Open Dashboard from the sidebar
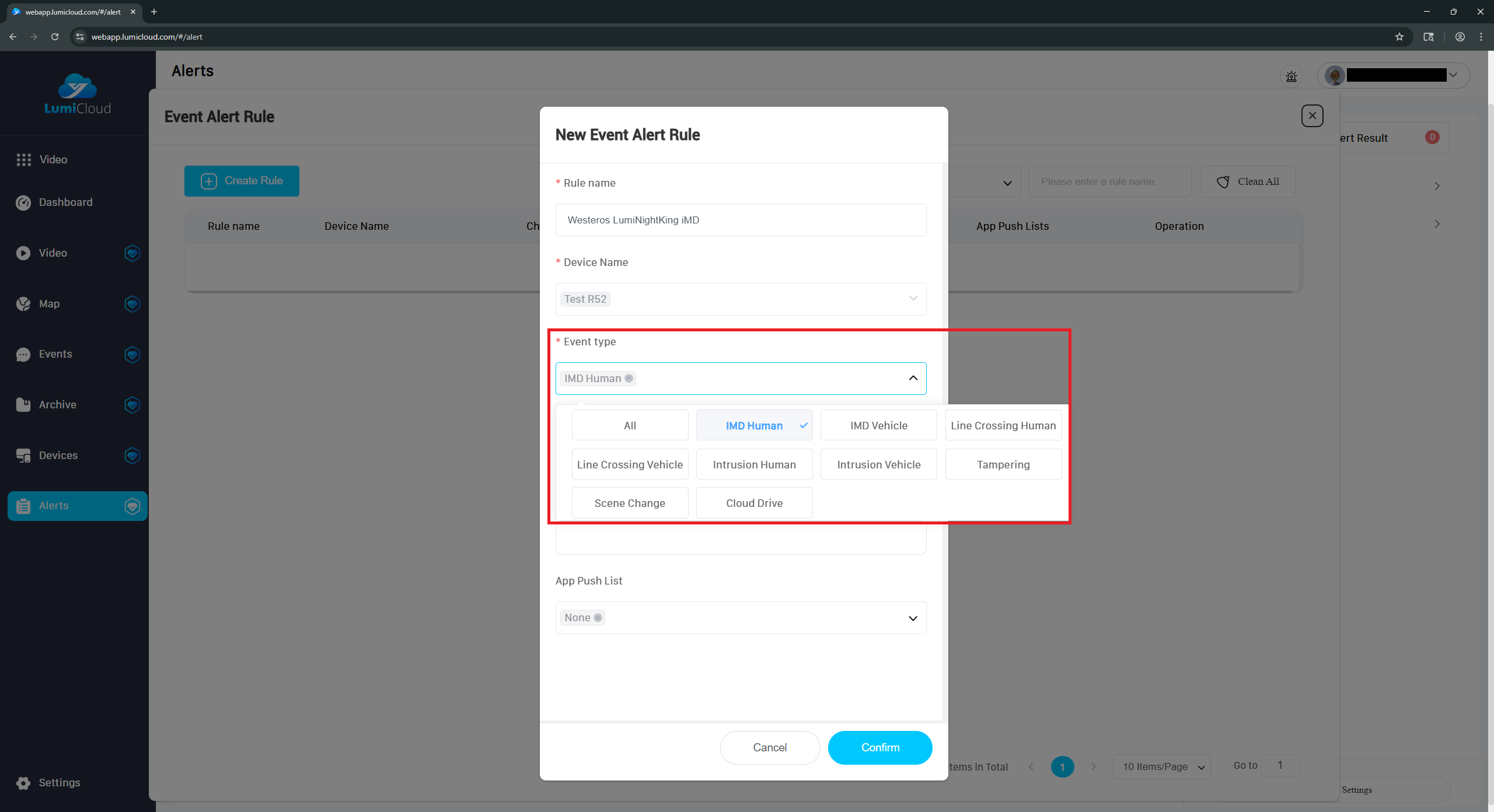This screenshot has width=1494, height=812. point(65,202)
